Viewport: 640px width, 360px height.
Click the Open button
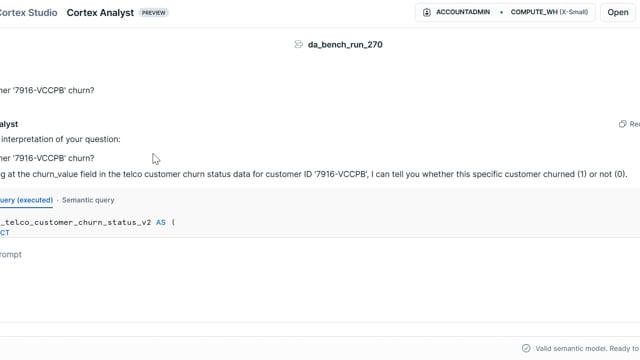[x=618, y=12]
